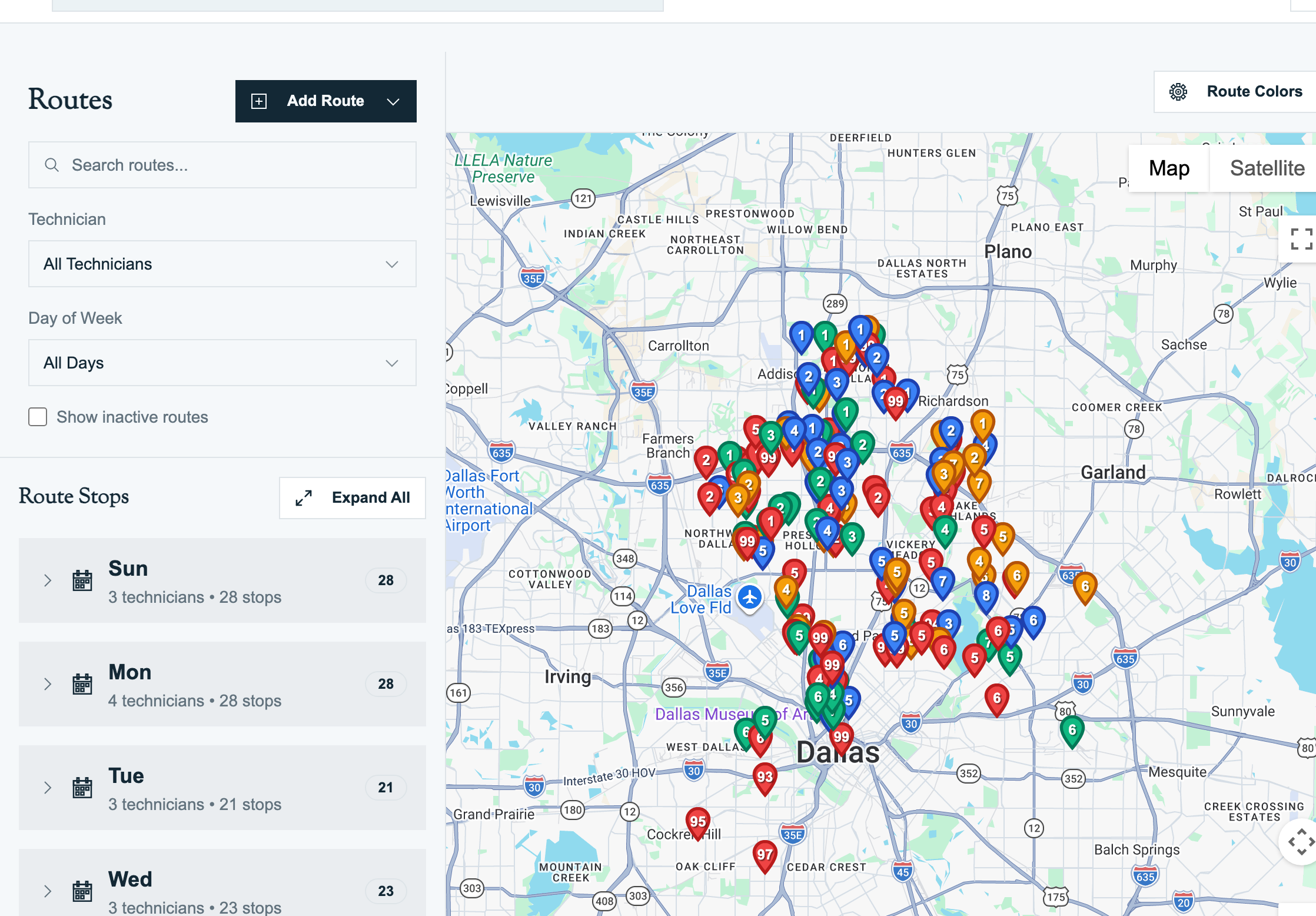
Task: Click the Add Route button
Action: 326,101
